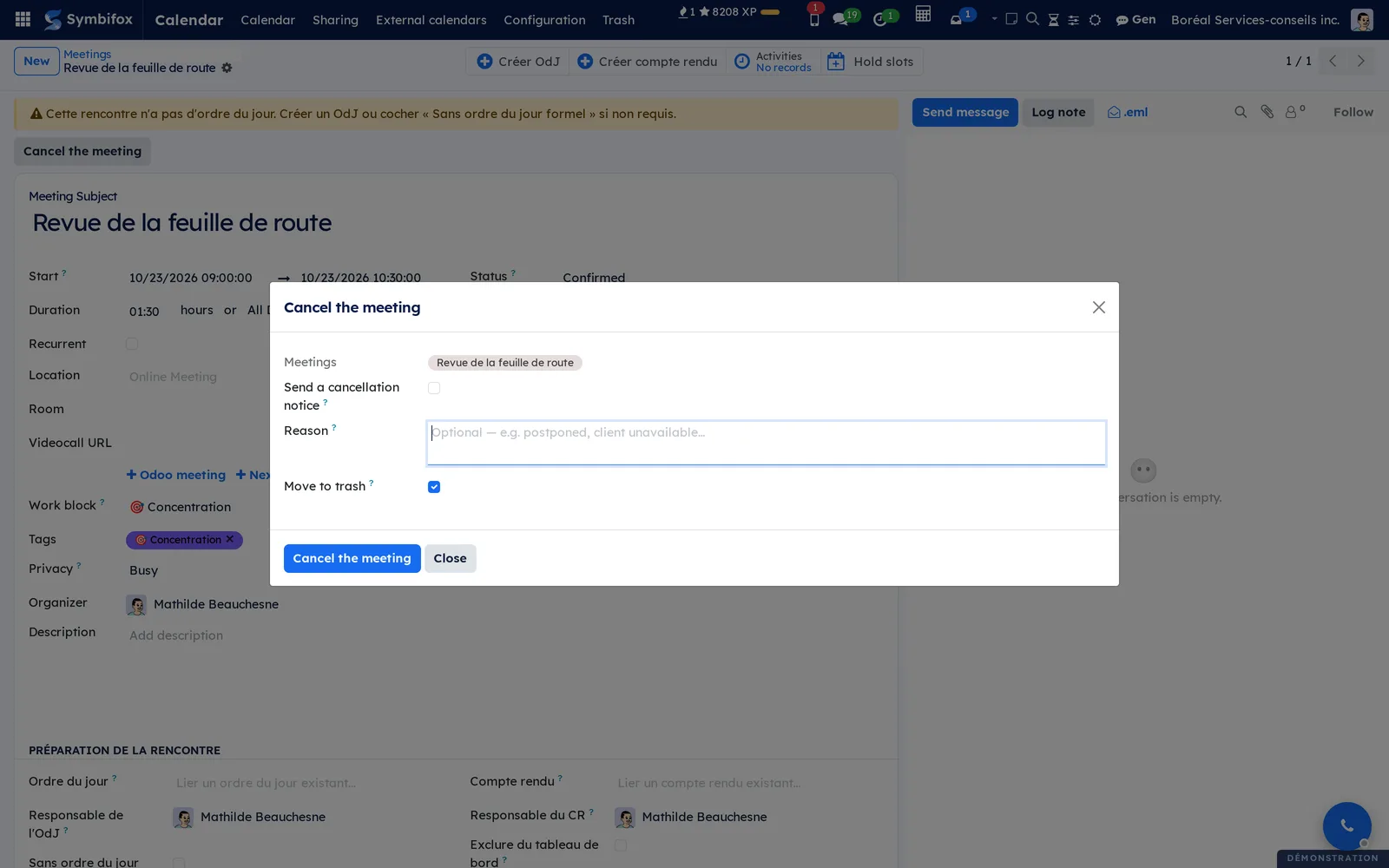The image size is (1389, 868).
Task: Click the chatter search icon
Action: tap(1241, 112)
